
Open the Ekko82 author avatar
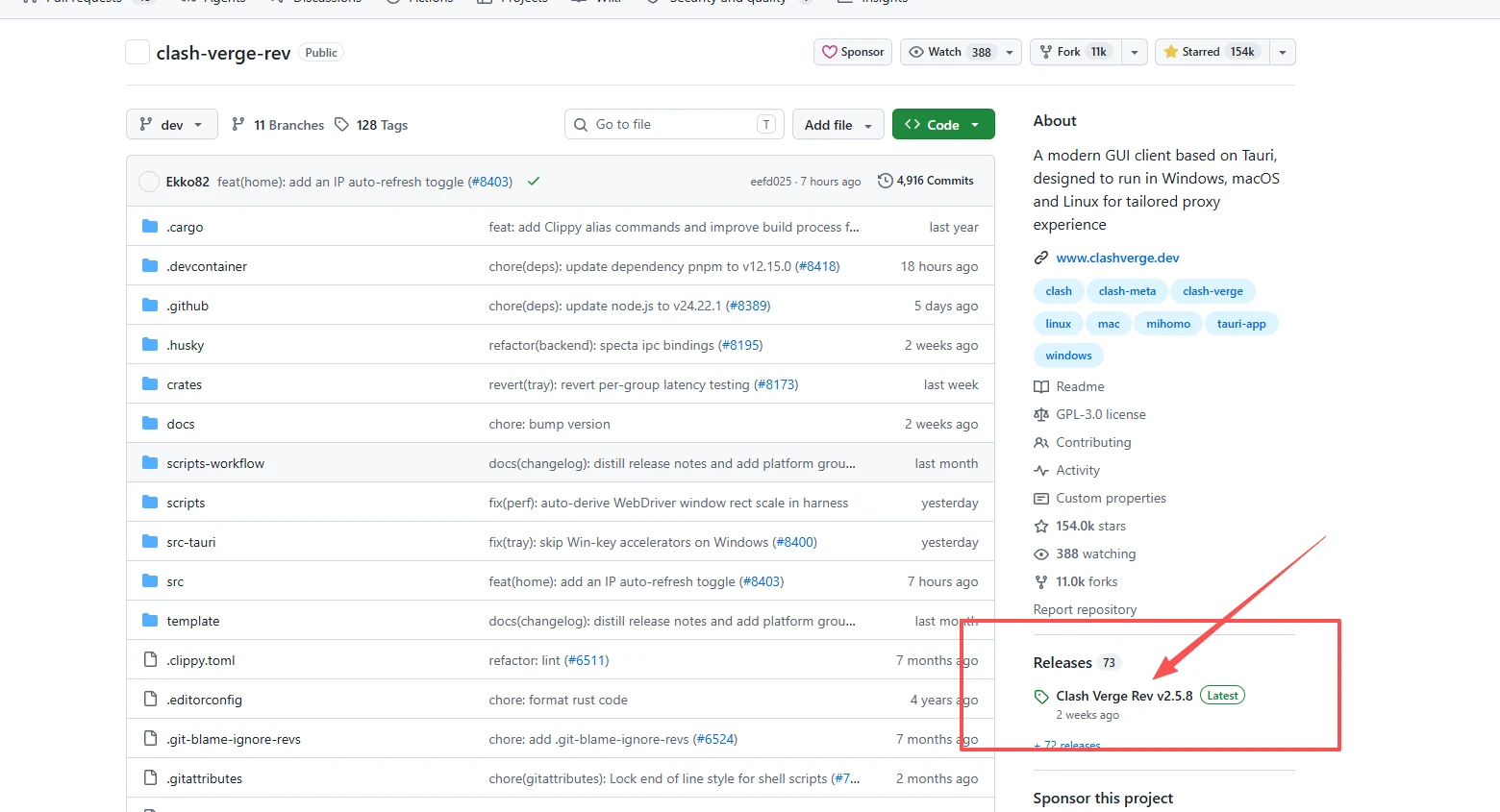(x=149, y=182)
